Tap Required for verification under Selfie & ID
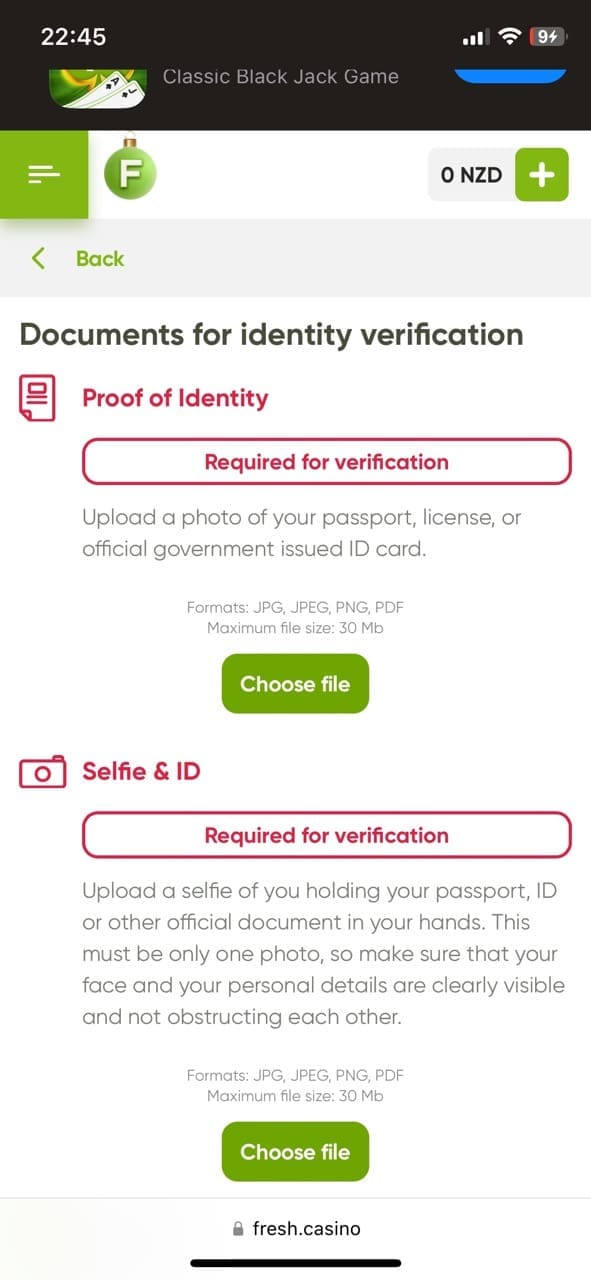Viewport: 591px width, 1280px height. coord(326,835)
